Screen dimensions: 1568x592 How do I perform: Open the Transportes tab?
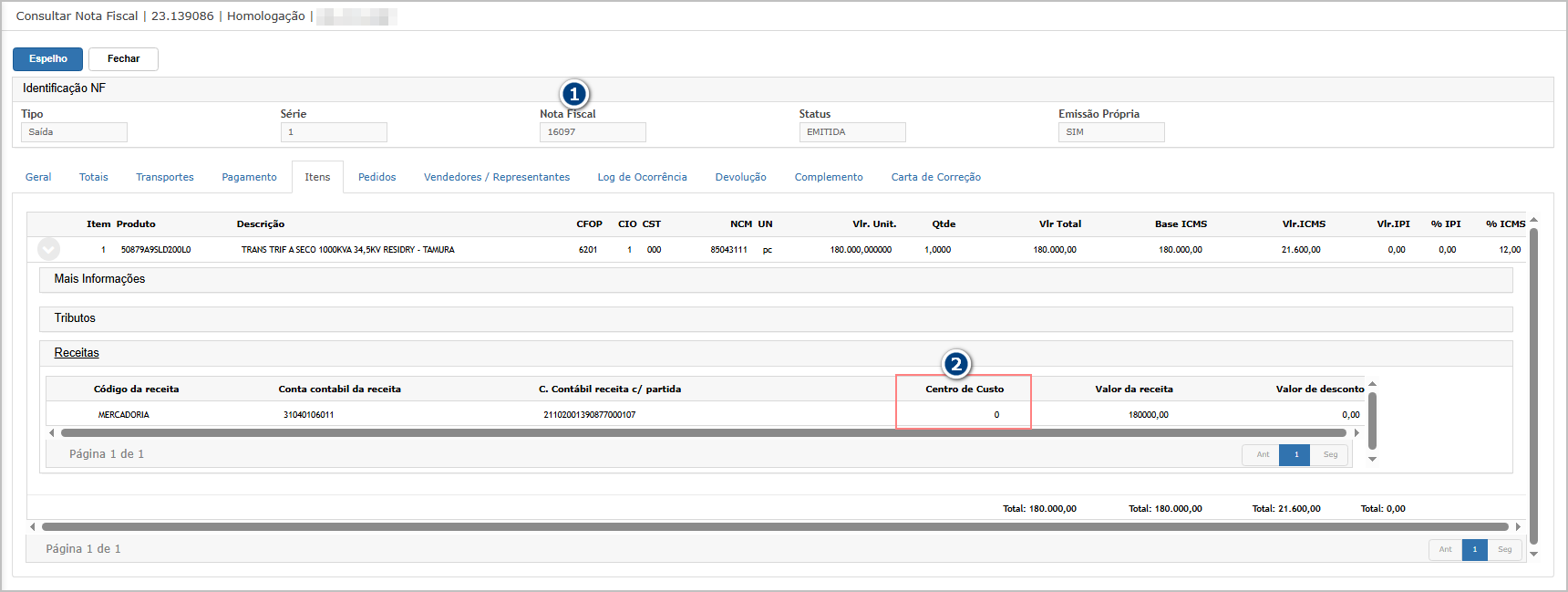[x=165, y=177]
